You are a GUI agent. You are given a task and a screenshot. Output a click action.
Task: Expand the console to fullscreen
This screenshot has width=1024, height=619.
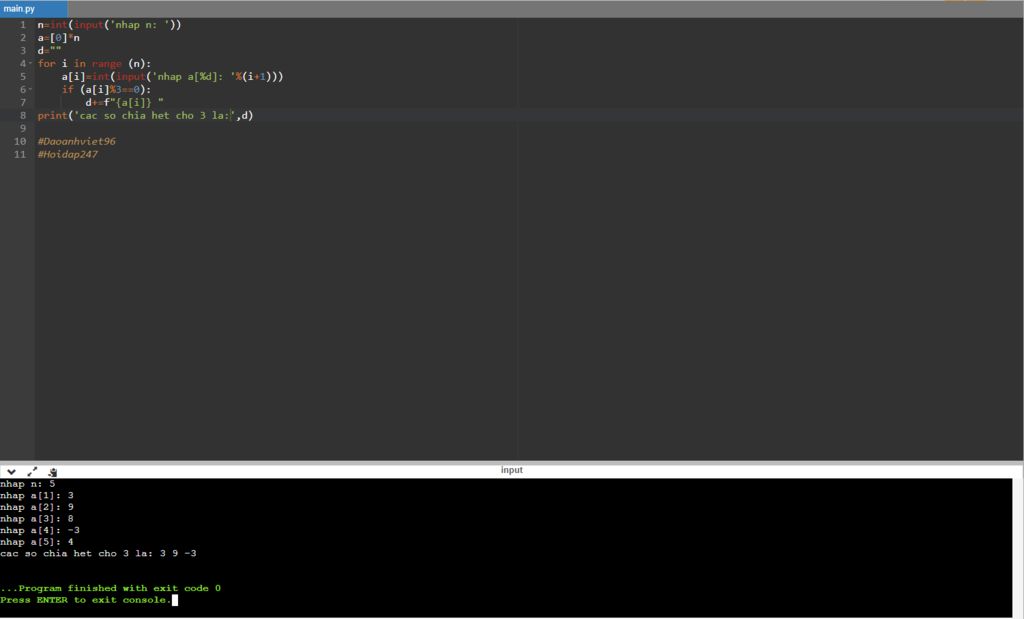tap(32, 471)
